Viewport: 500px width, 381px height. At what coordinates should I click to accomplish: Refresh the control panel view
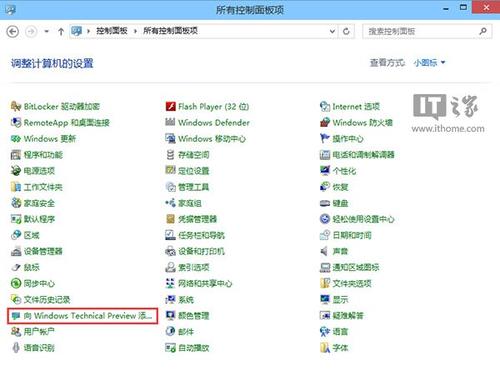346,31
